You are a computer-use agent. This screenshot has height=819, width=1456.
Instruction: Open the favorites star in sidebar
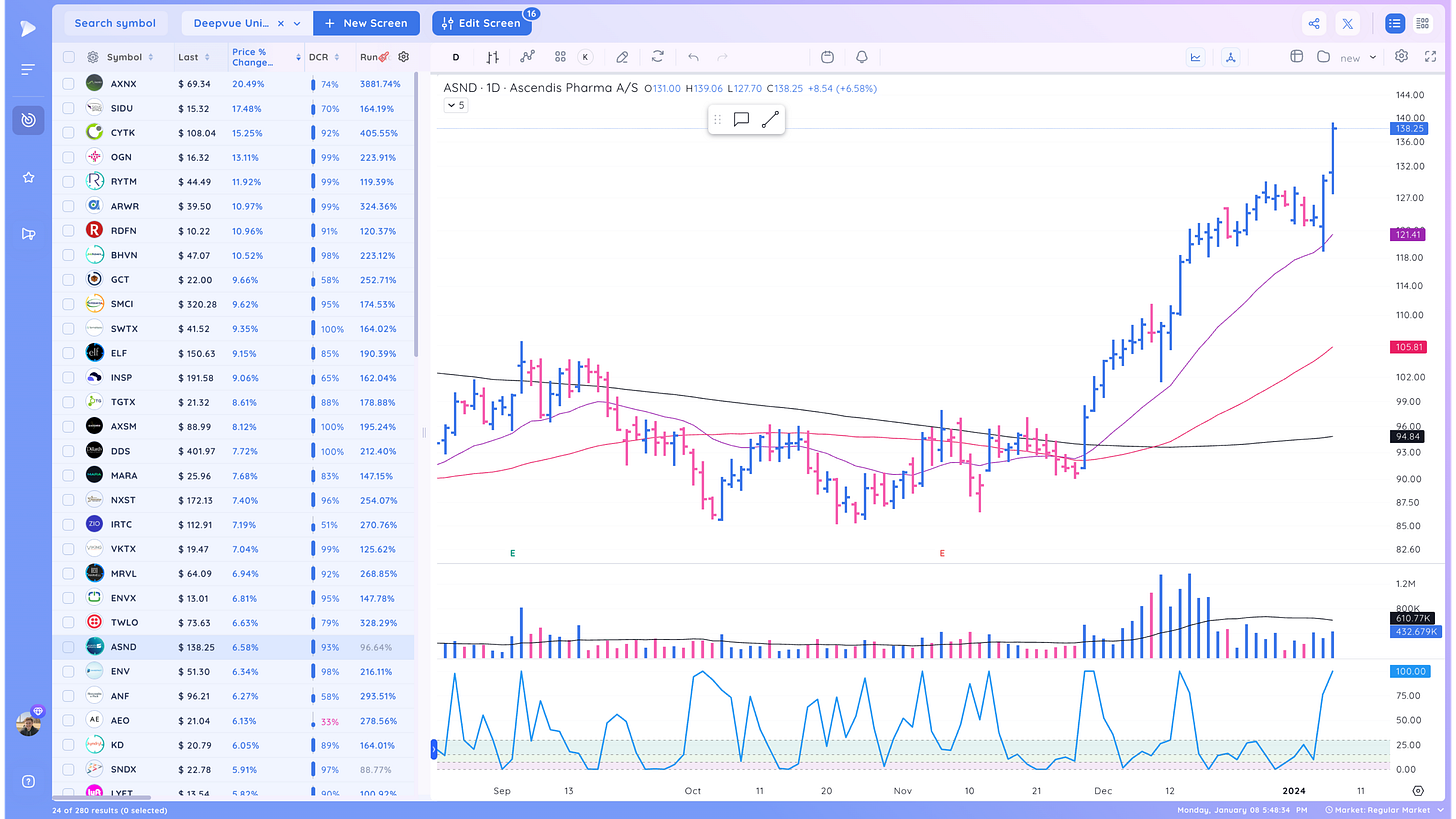[28, 177]
